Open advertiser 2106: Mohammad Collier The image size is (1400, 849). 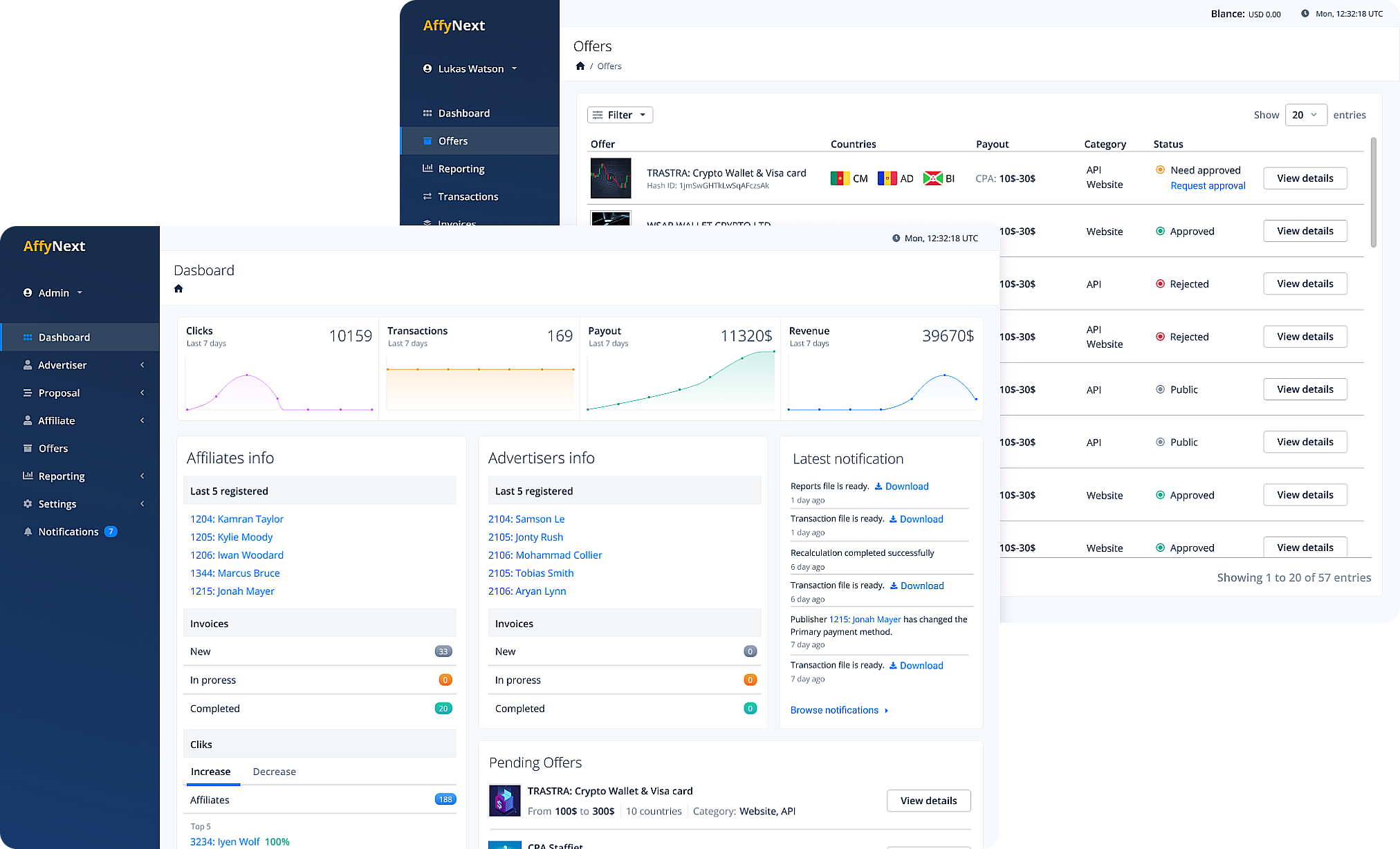[x=545, y=555]
